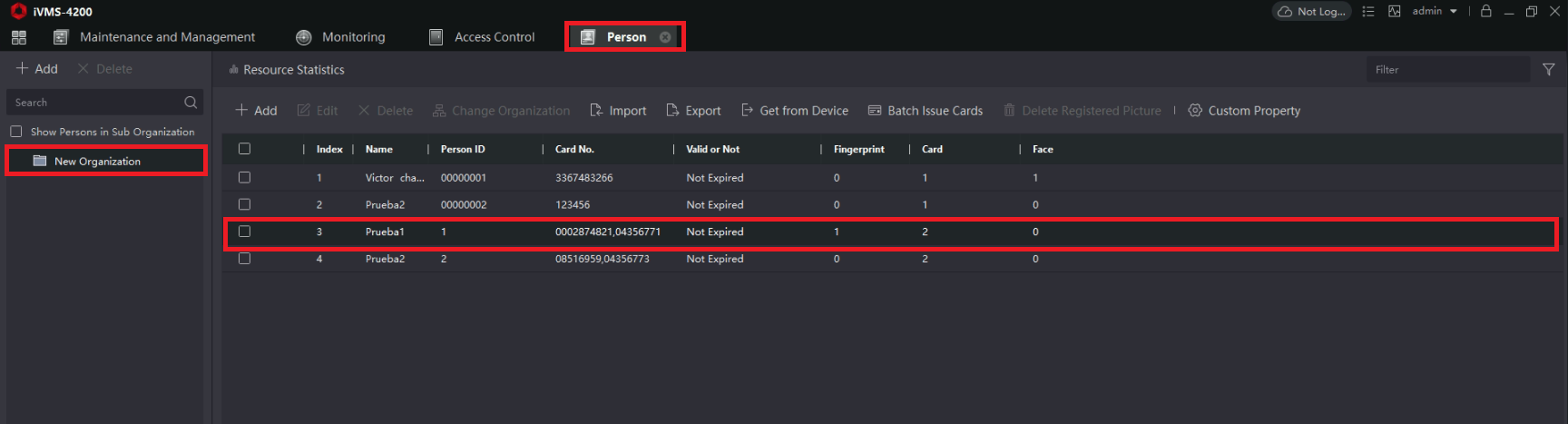1568x424 pixels.
Task: Close the Person tab
Action: point(665,37)
